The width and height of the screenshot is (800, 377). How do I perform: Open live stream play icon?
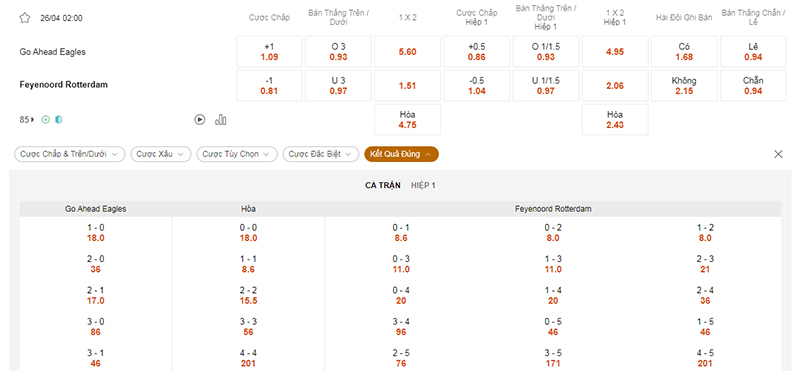coord(200,120)
